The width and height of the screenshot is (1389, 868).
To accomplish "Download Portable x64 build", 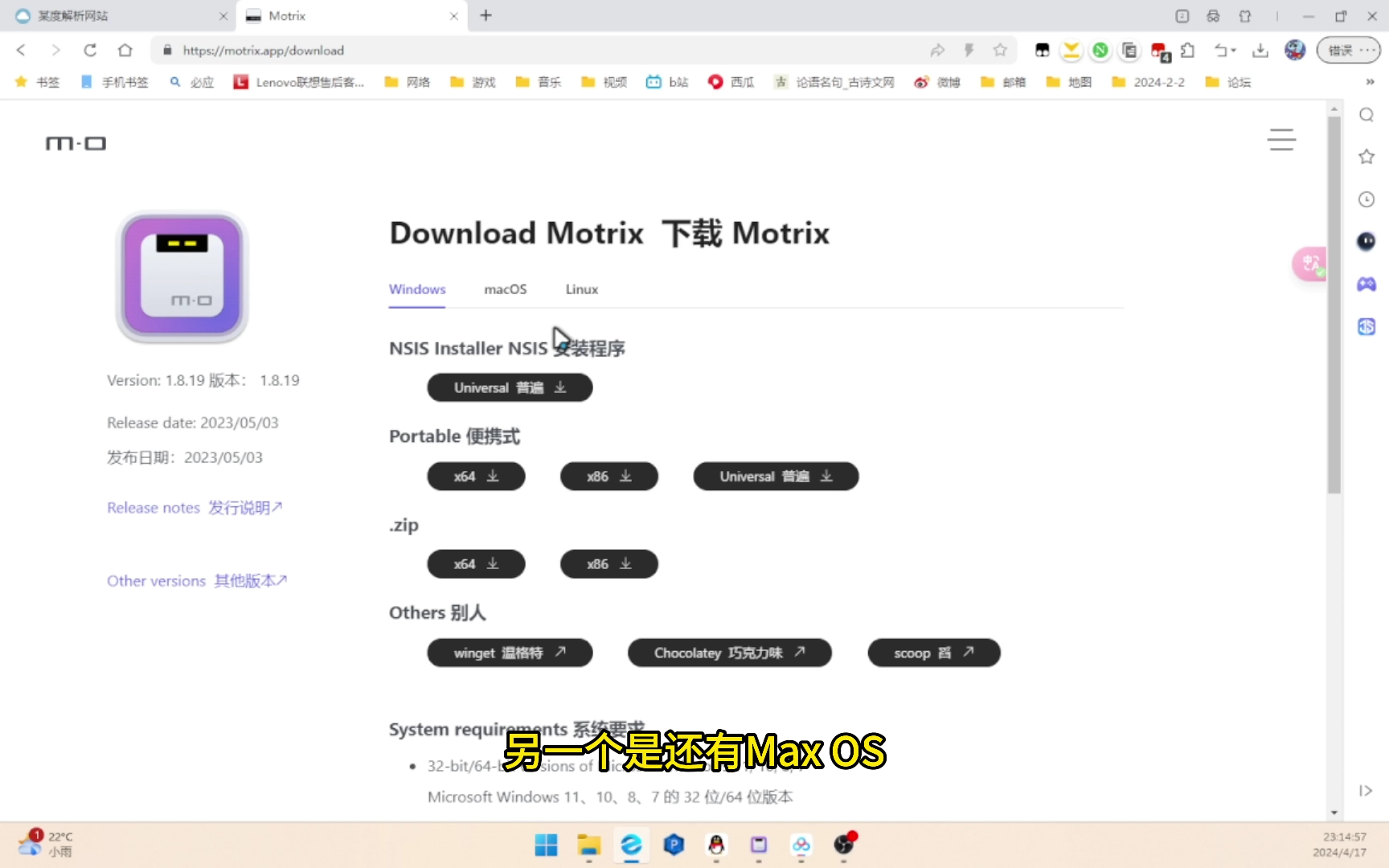I will coord(476,477).
